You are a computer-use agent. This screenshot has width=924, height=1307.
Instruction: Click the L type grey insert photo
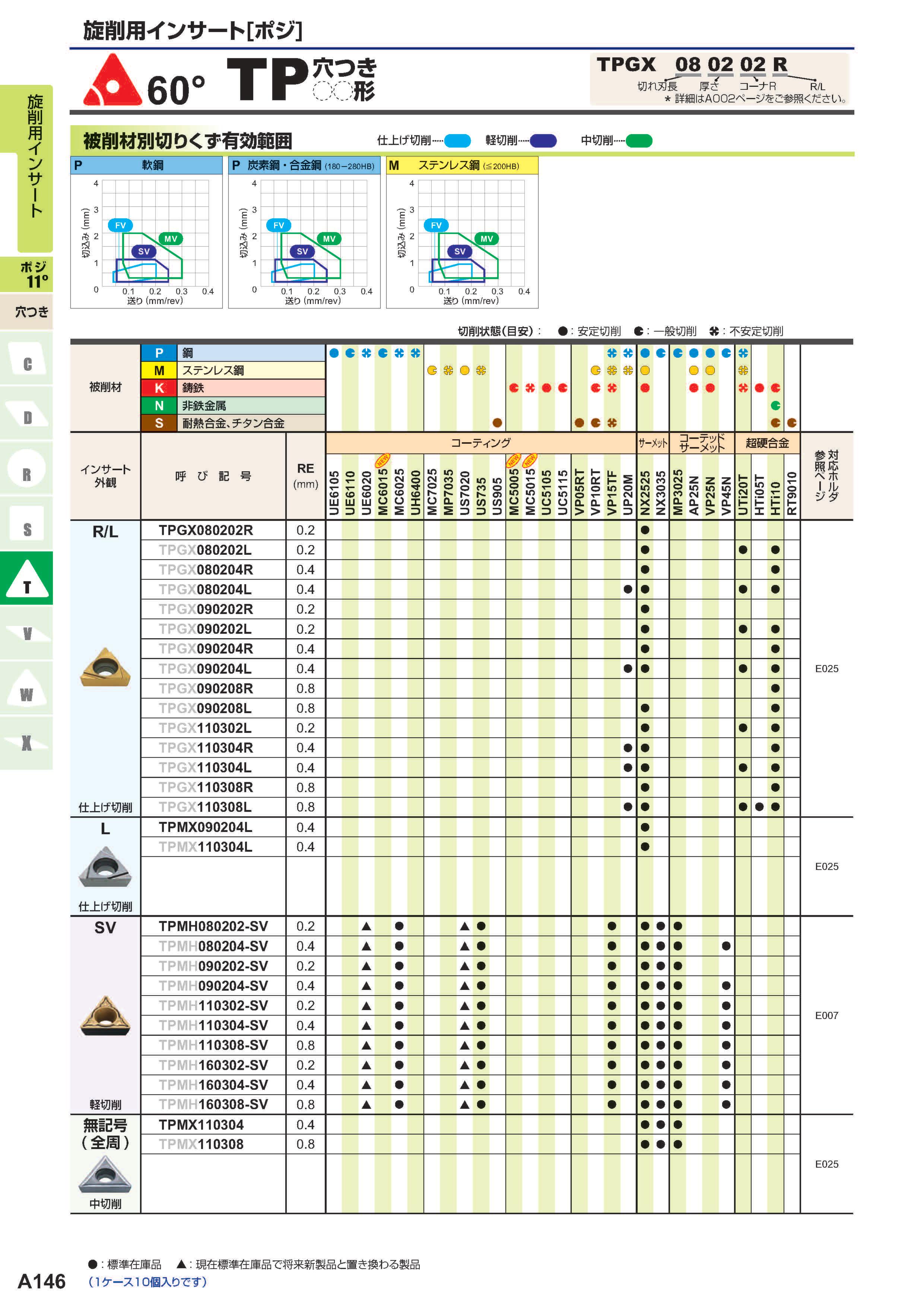tap(105, 867)
